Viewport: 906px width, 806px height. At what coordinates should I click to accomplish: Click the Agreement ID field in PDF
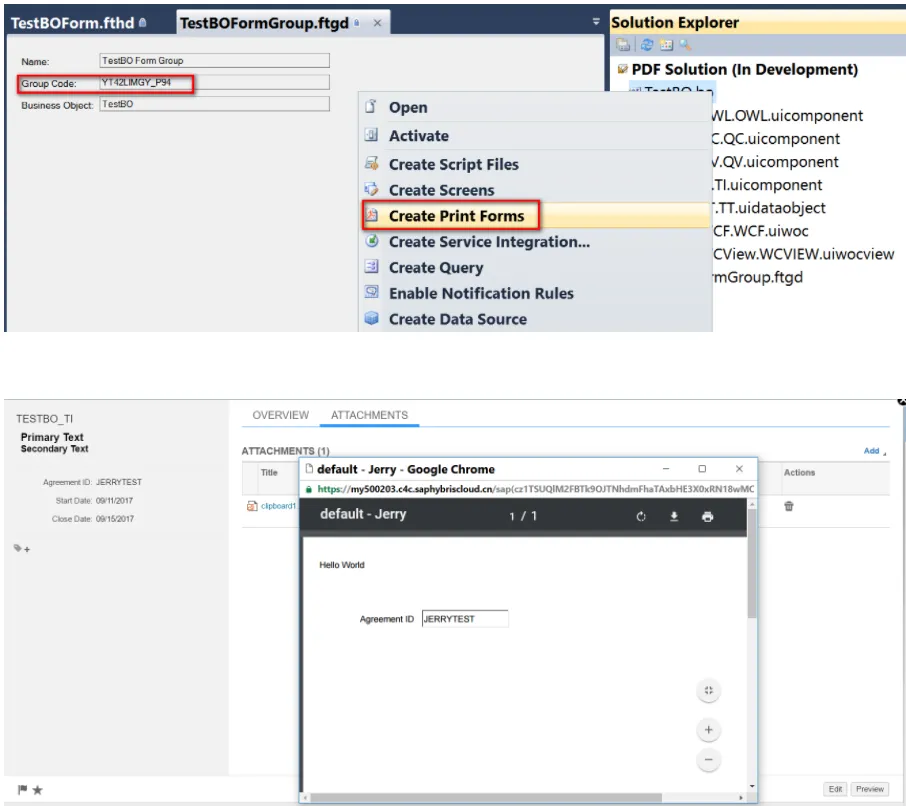point(465,619)
